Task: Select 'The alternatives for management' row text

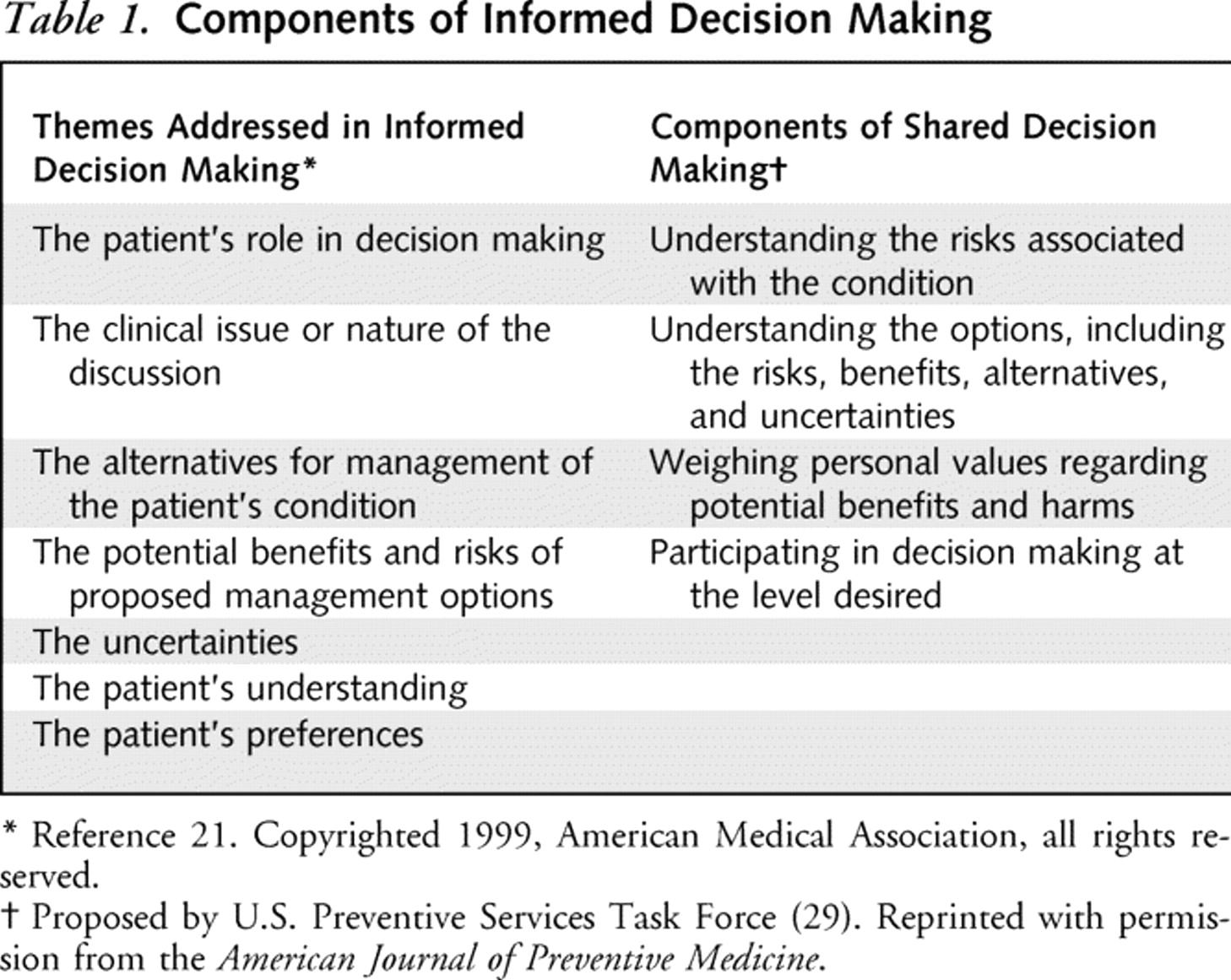Action: [x=312, y=484]
